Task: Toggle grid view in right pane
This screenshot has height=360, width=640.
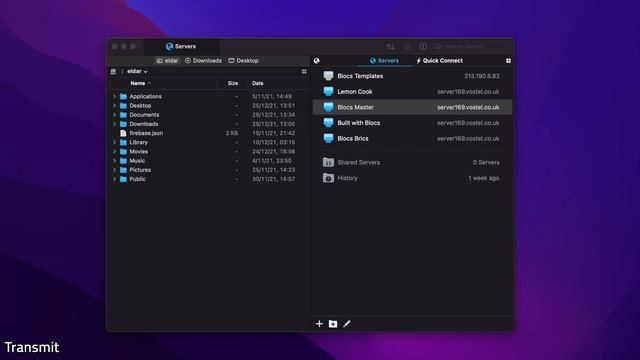Action: (x=508, y=61)
